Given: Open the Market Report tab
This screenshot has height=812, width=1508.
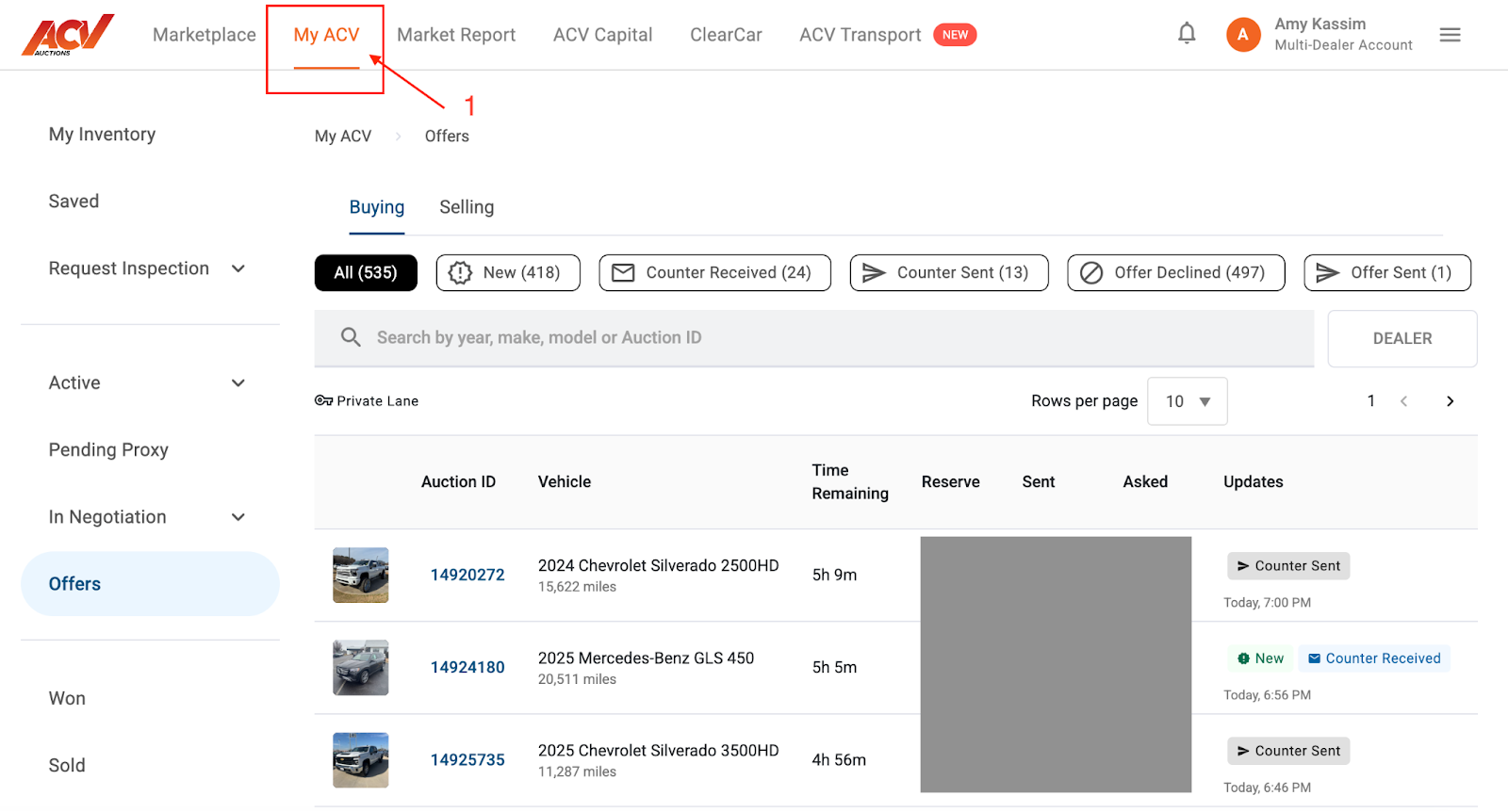Looking at the screenshot, I should pos(456,35).
